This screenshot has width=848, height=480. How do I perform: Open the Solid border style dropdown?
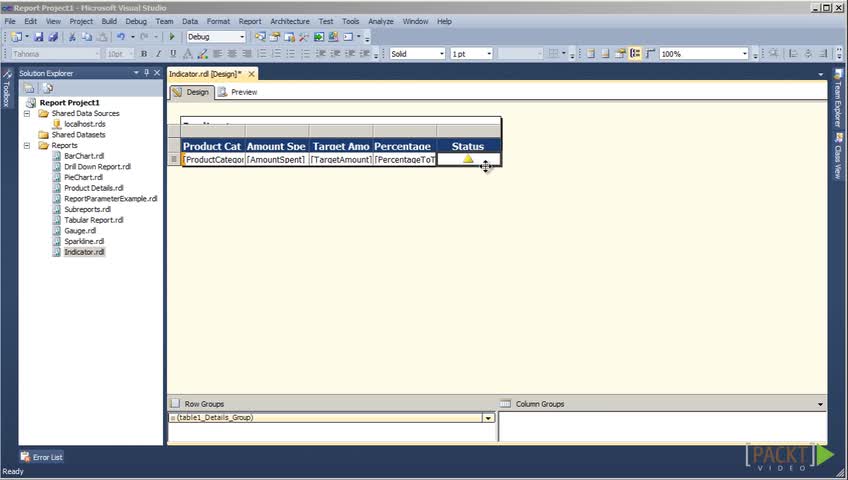[441, 54]
